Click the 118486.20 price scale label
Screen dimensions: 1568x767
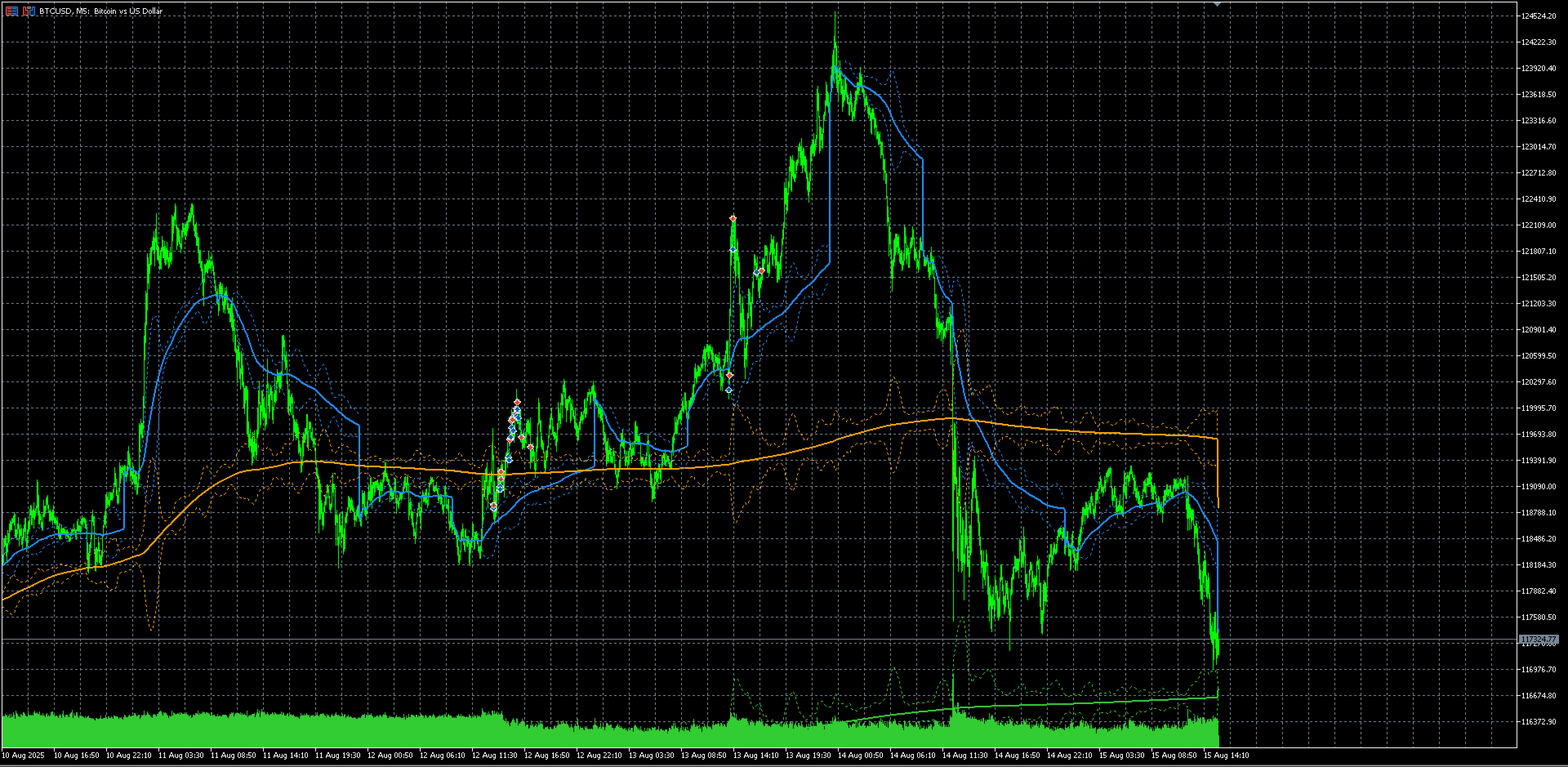pyautogui.click(x=1539, y=539)
